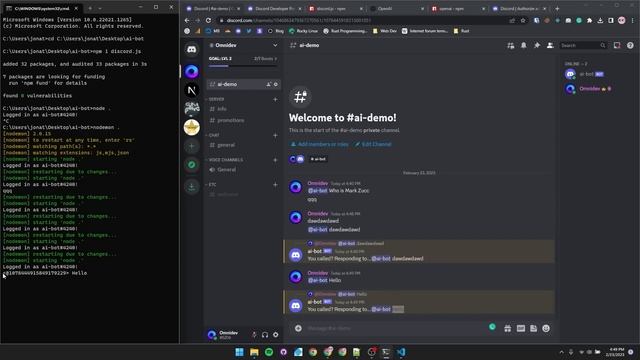Viewport: 640px width, 360px height.
Task: Toggle deafen headphones in user panel
Action: coord(265,335)
